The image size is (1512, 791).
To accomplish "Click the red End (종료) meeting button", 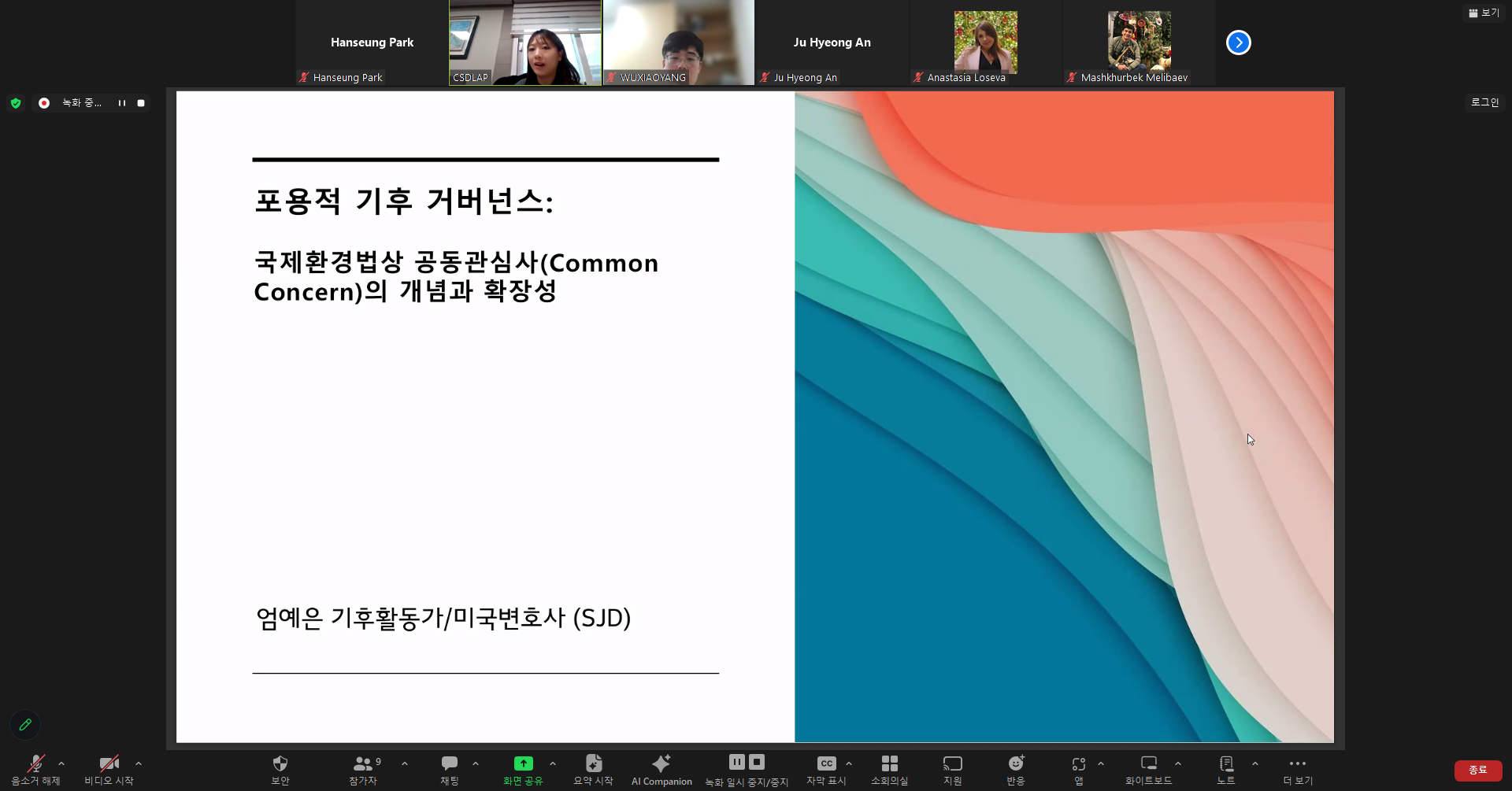I will tap(1477, 770).
